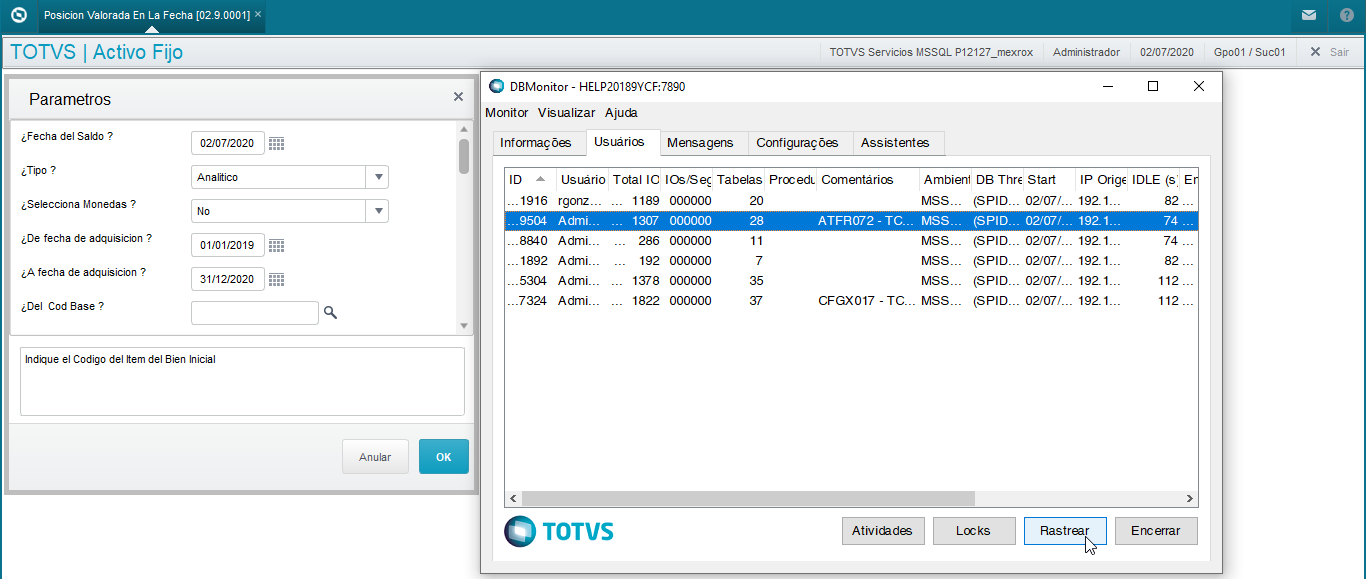
Task: Click the De fecha de adquisicion date field
Action: [x=228, y=245]
